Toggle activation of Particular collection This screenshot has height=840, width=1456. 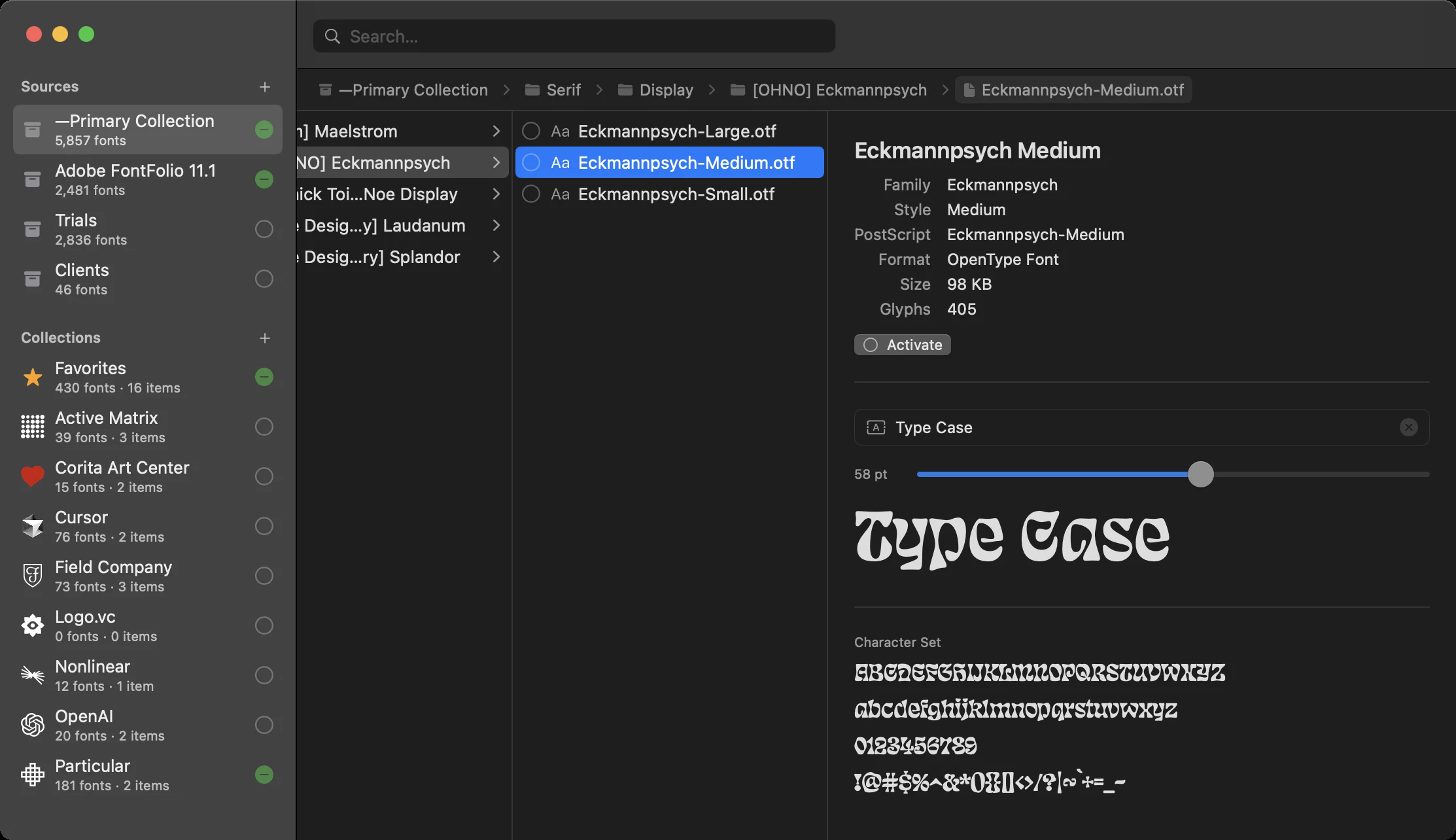tap(264, 775)
